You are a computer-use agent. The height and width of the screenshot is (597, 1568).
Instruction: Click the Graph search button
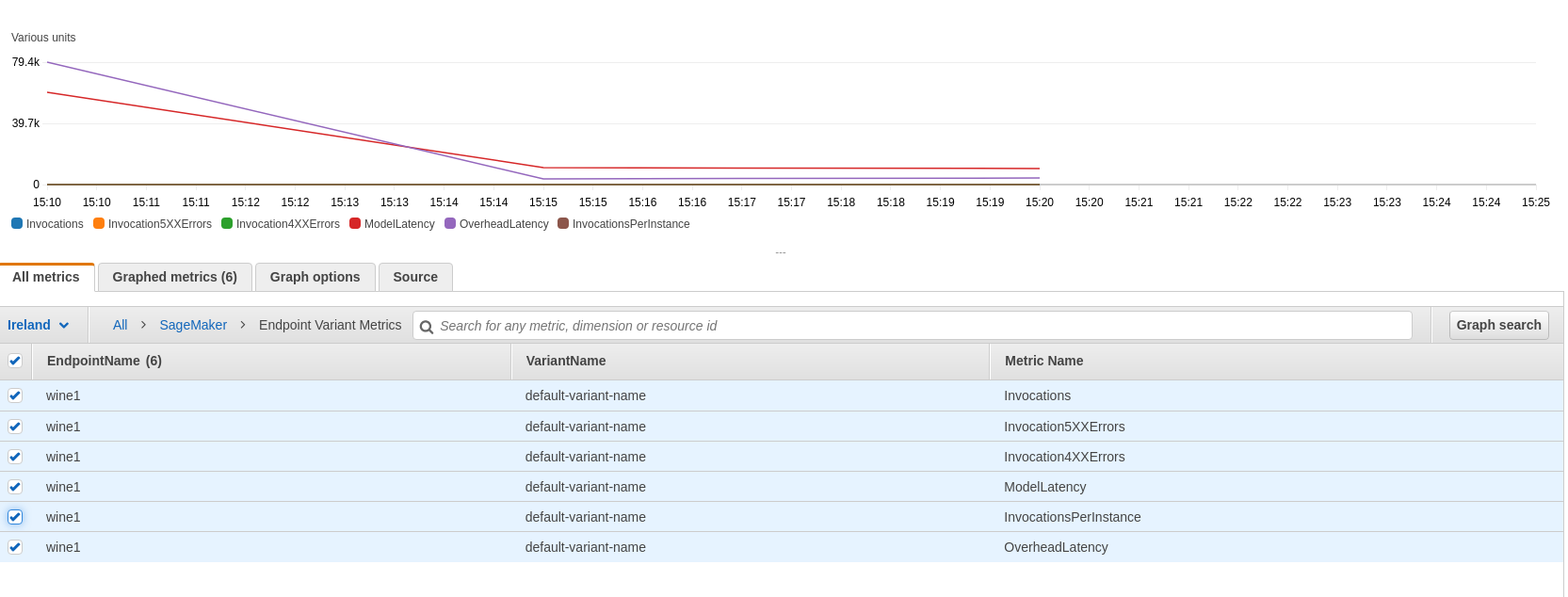pyautogui.click(x=1498, y=325)
